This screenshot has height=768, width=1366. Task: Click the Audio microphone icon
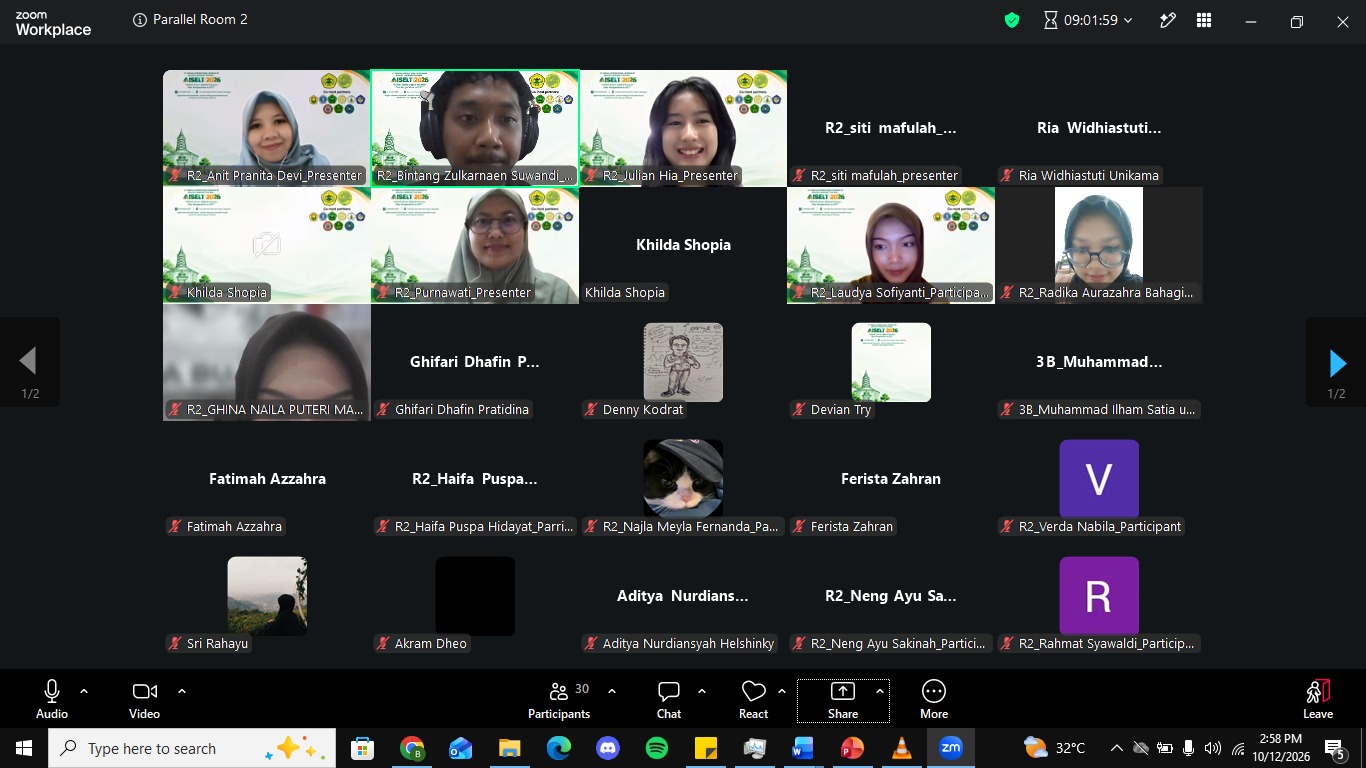52,691
